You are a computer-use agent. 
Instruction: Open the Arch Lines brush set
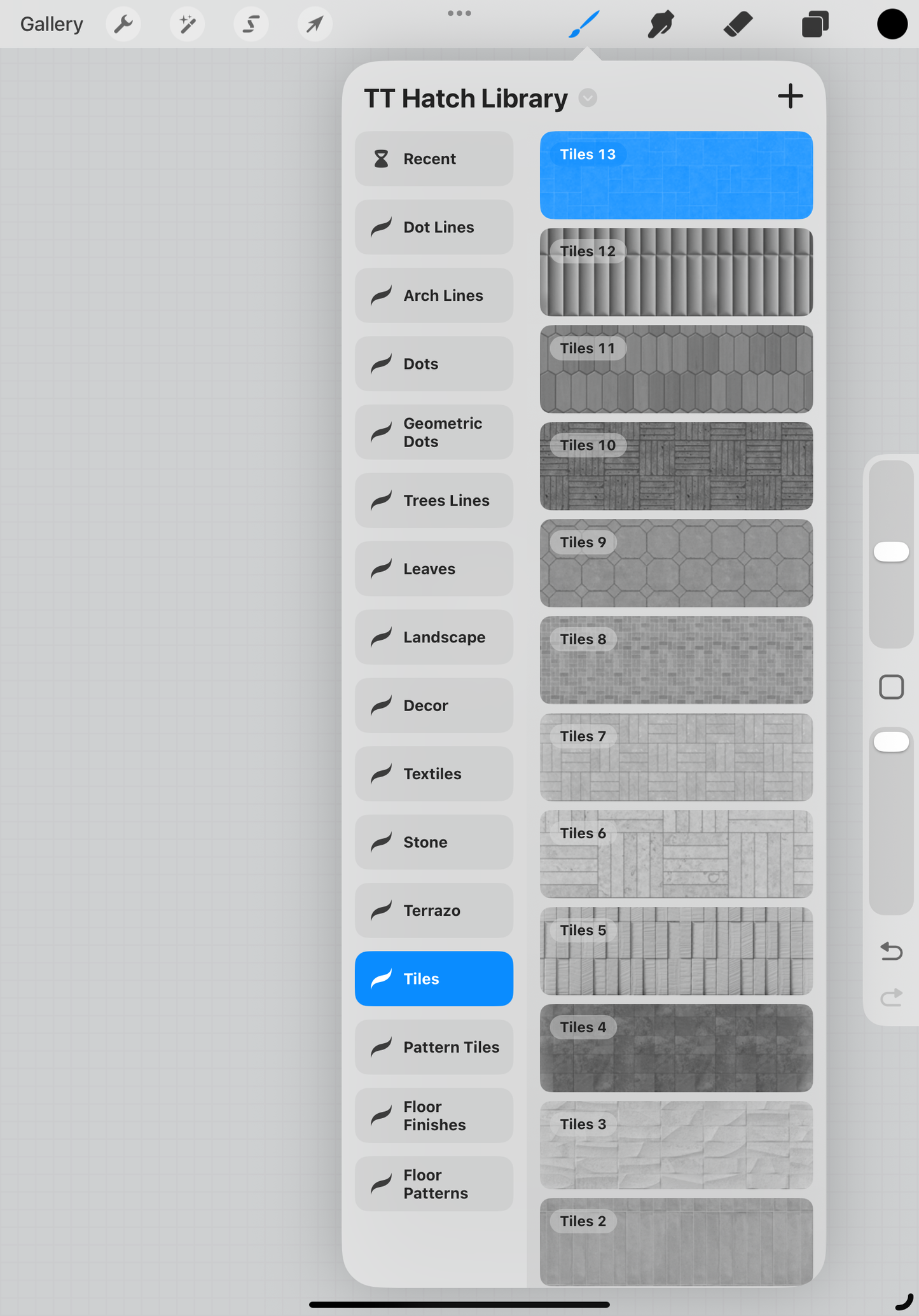point(434,296)
